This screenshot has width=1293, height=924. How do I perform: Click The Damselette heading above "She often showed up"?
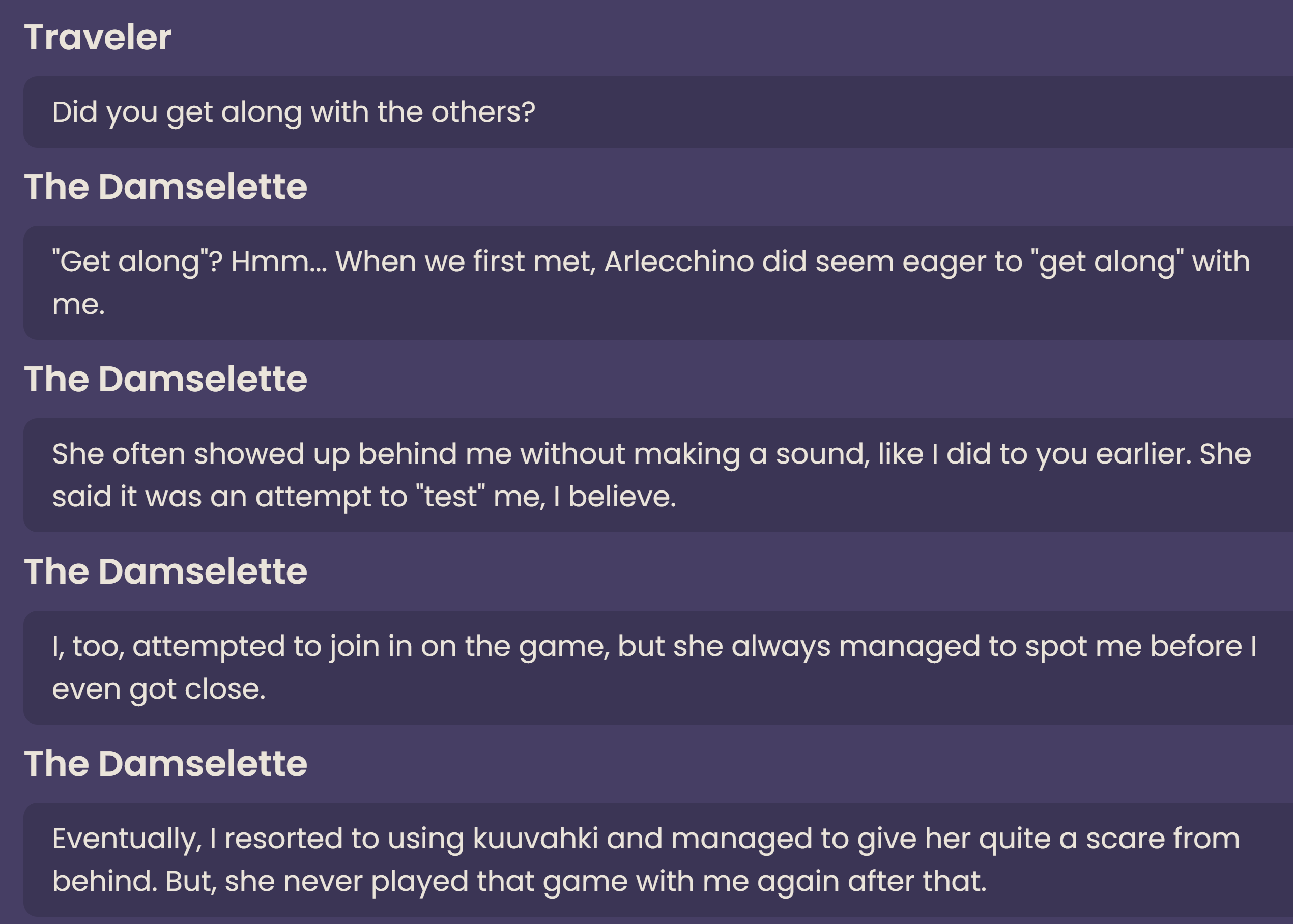click(165, 379)
